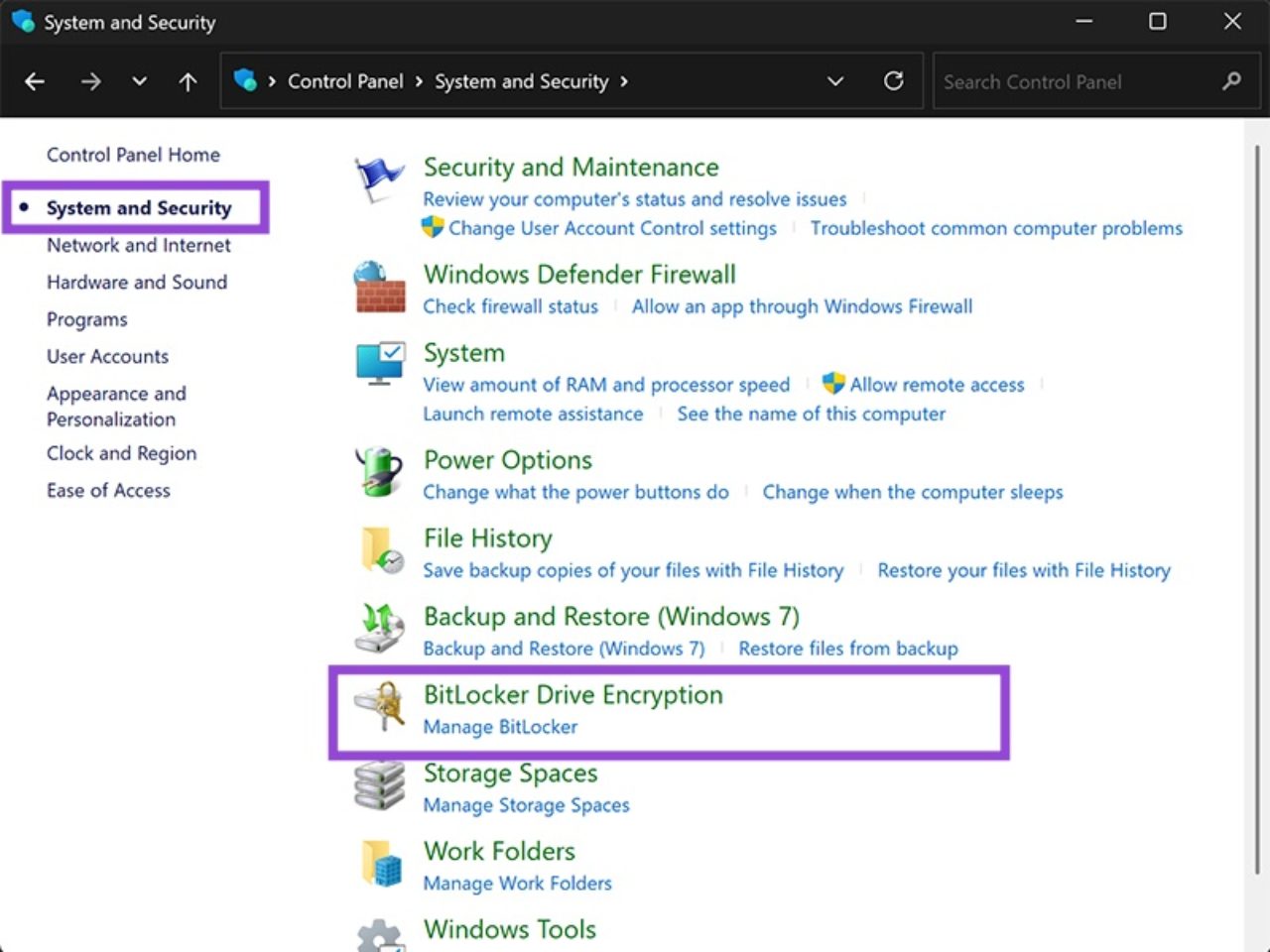Select the Backup and Restore drive icon

tap(379, 630)
